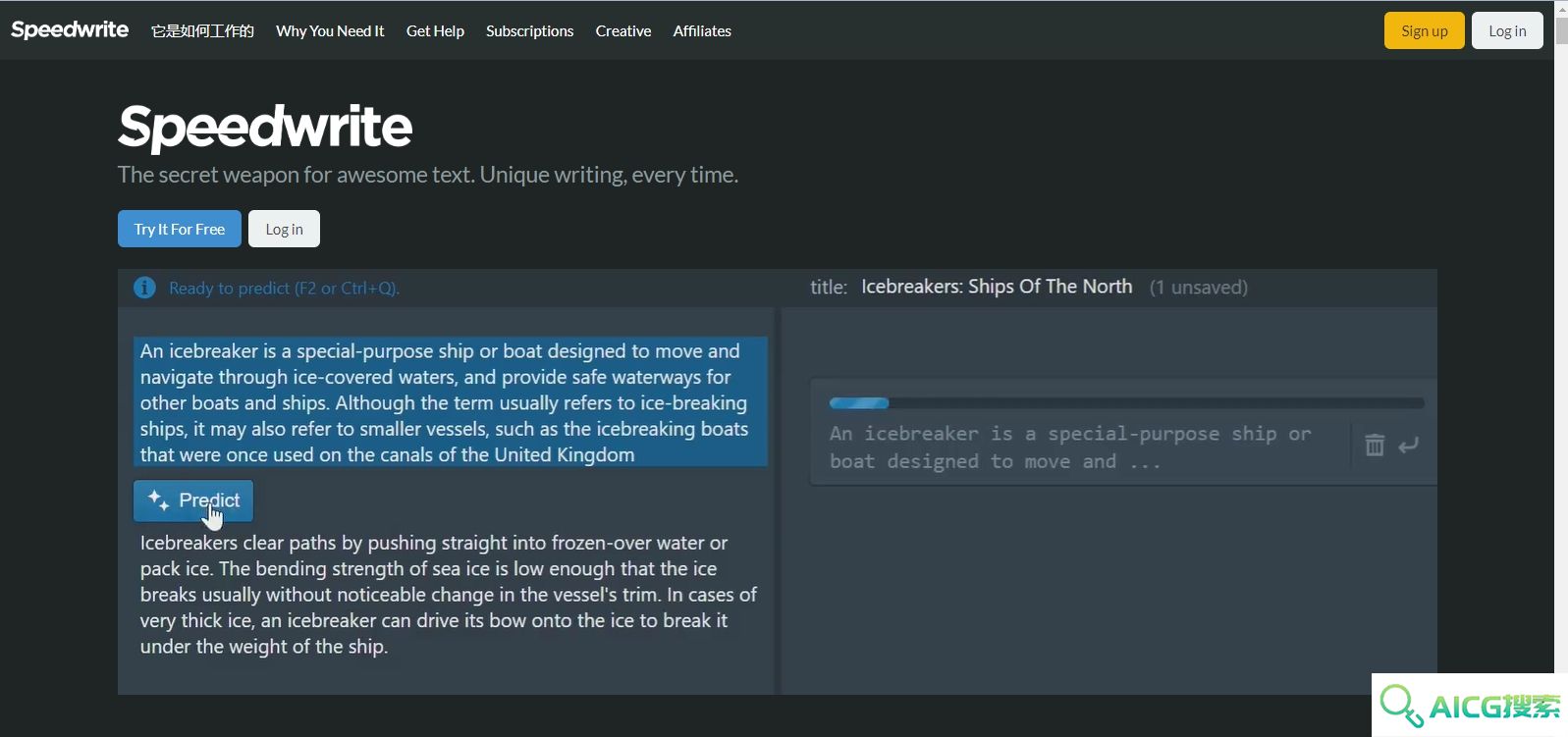Click the title field Icebreakers: Ships Of The North
Viewport: 1568px width, 737px height.
[x=997, y=287]
